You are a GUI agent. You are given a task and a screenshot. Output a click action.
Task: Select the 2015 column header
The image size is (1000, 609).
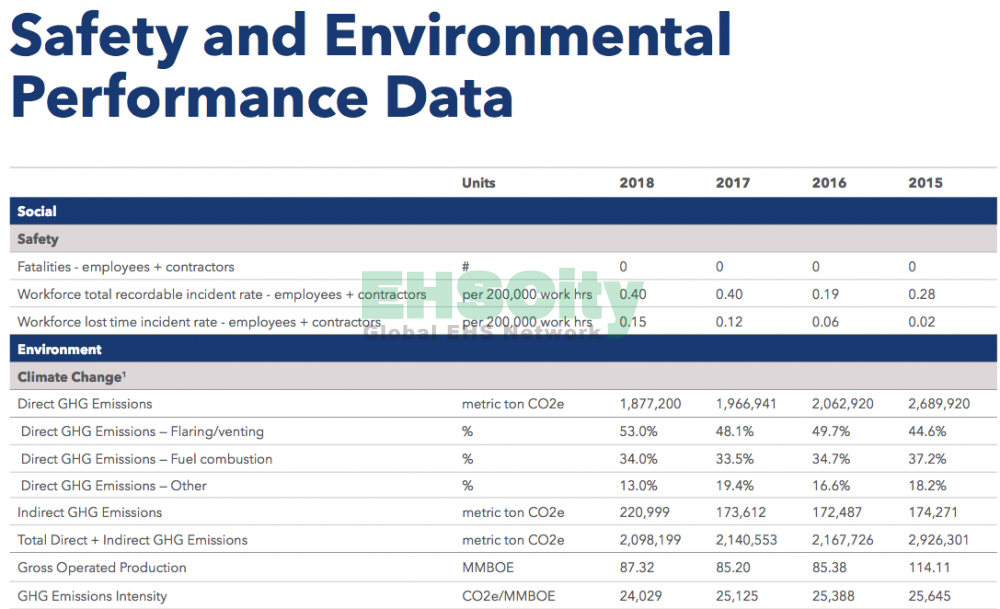(925, 183)
